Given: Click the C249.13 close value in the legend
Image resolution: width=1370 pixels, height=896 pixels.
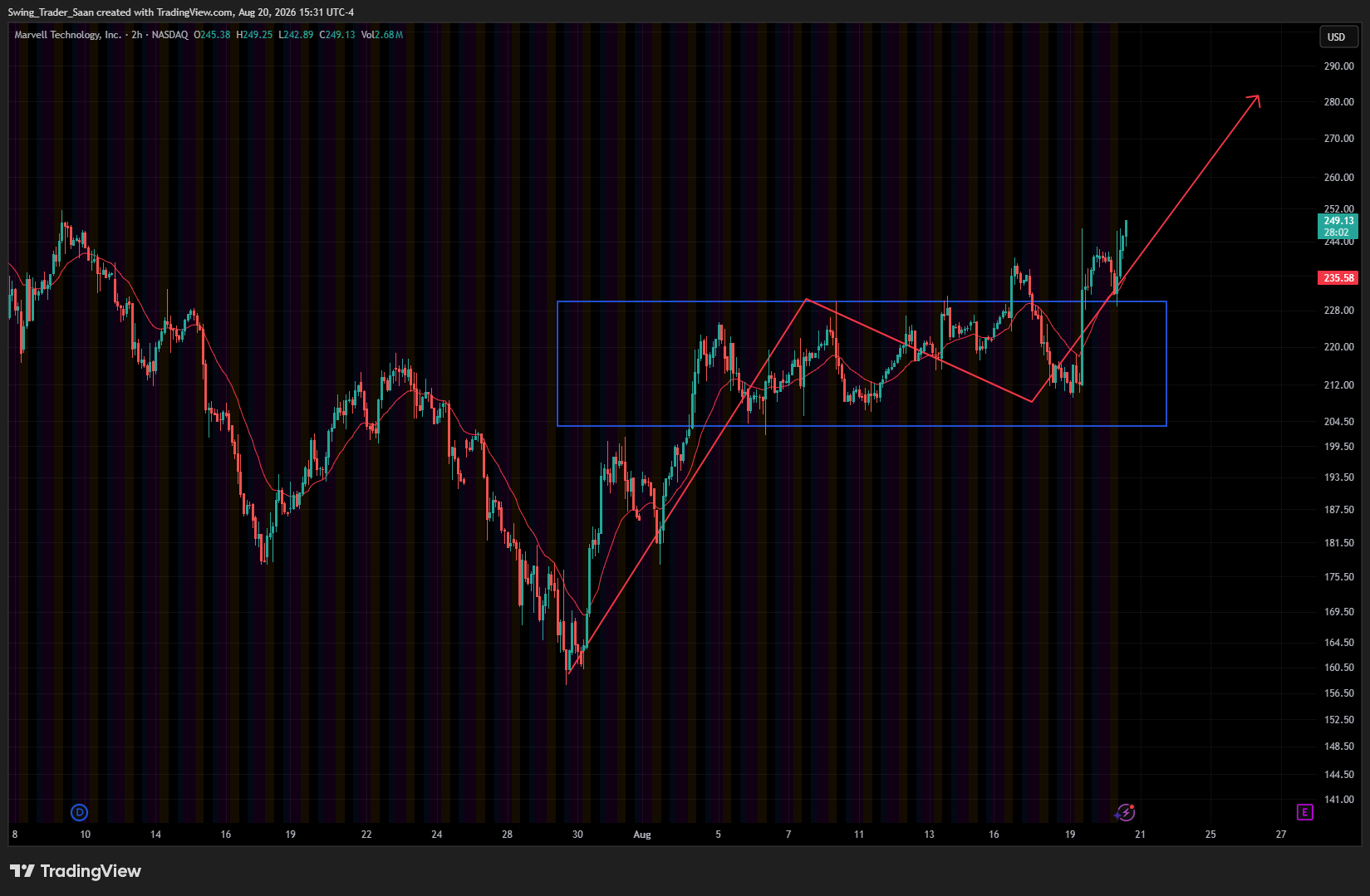Looking at the screenshot, I should pyautogui.click(x=337, y=35).
